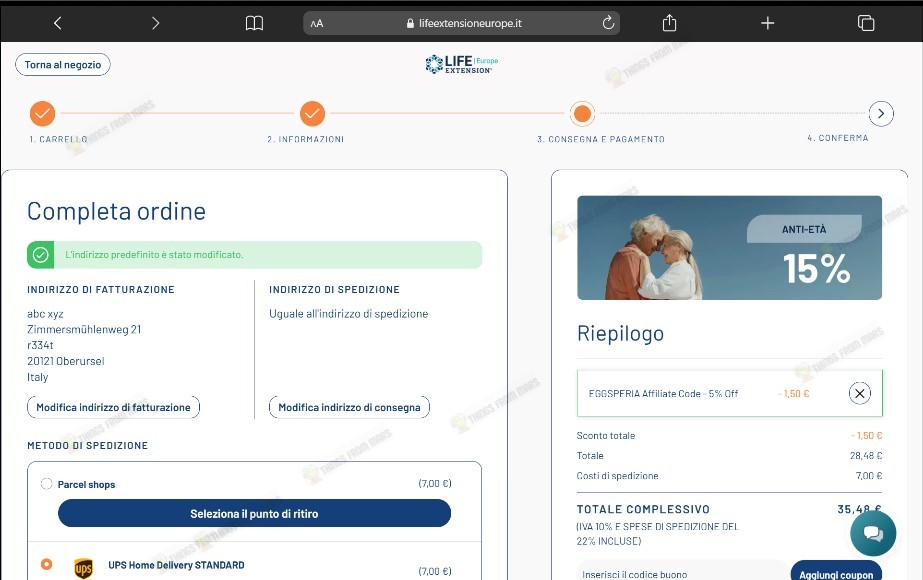Reload the page with the refresh icon
Screen dimensions: 923x580
[x=609, y=23]
